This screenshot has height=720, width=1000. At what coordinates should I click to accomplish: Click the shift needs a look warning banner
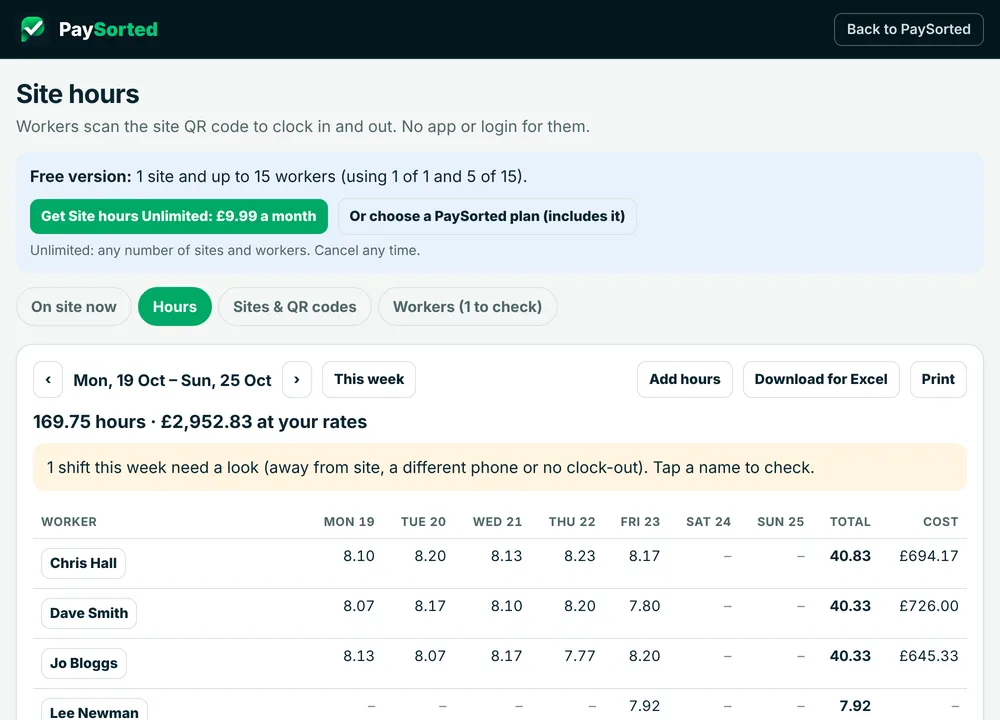pos(500,467)
